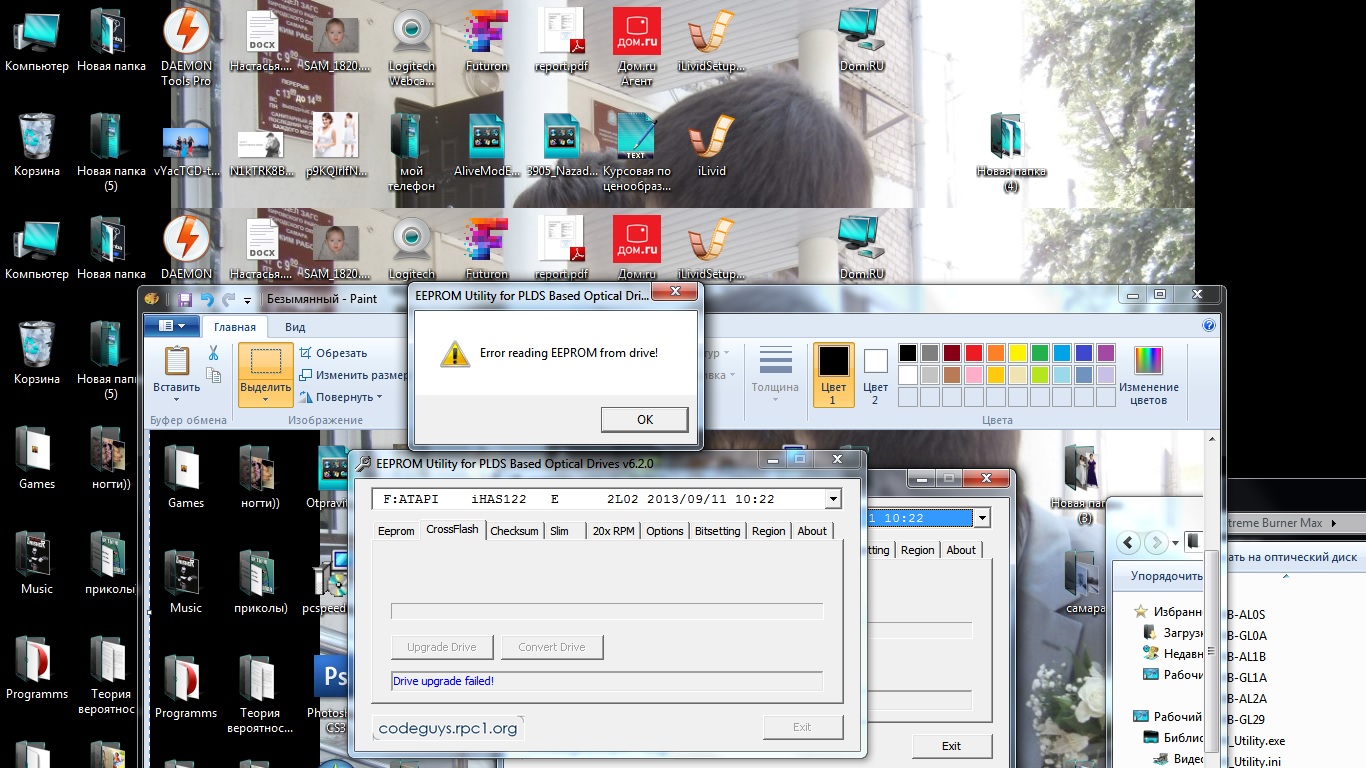Select the N1kTRK8B... image thumbnail
1366x768 pixels.
click(x=262, y=152)
